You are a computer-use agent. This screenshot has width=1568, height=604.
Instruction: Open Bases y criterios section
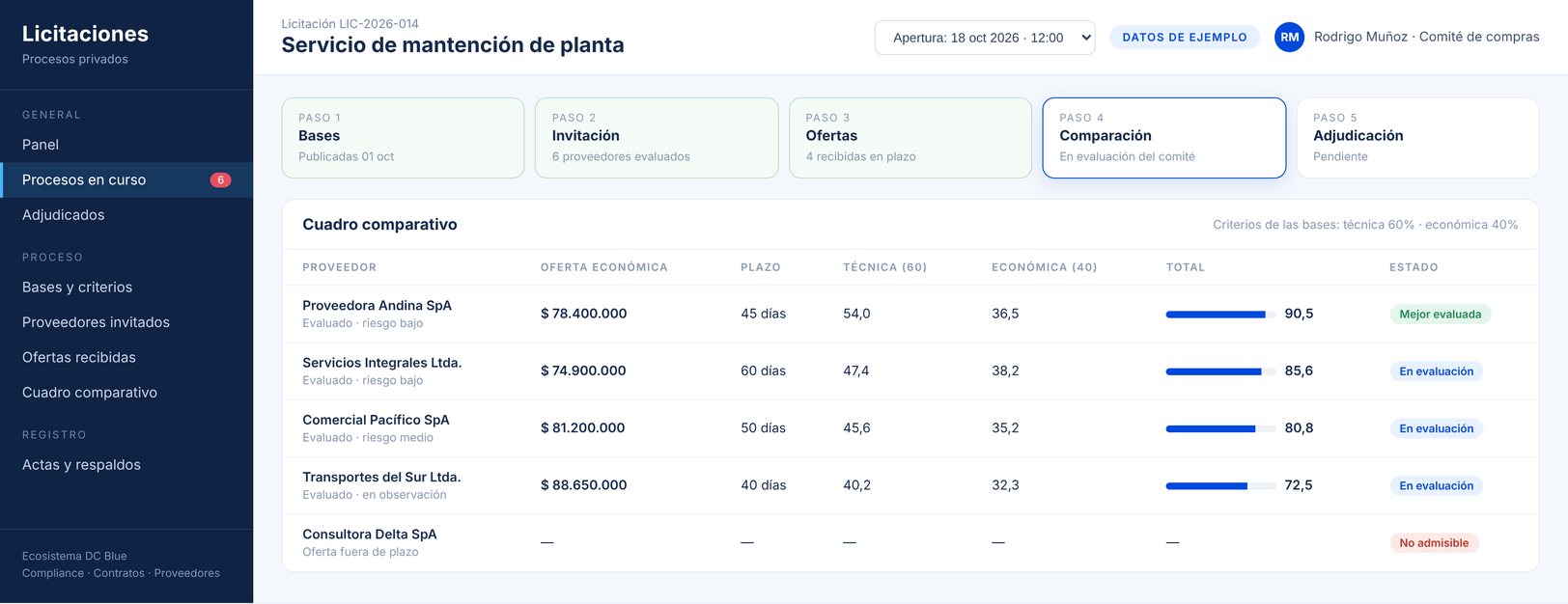tap(126, 288)
